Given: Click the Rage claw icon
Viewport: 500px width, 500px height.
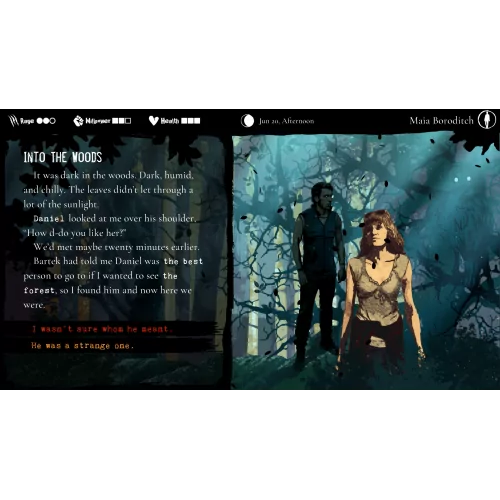Looking at the screenshot, I should [14, 121].
